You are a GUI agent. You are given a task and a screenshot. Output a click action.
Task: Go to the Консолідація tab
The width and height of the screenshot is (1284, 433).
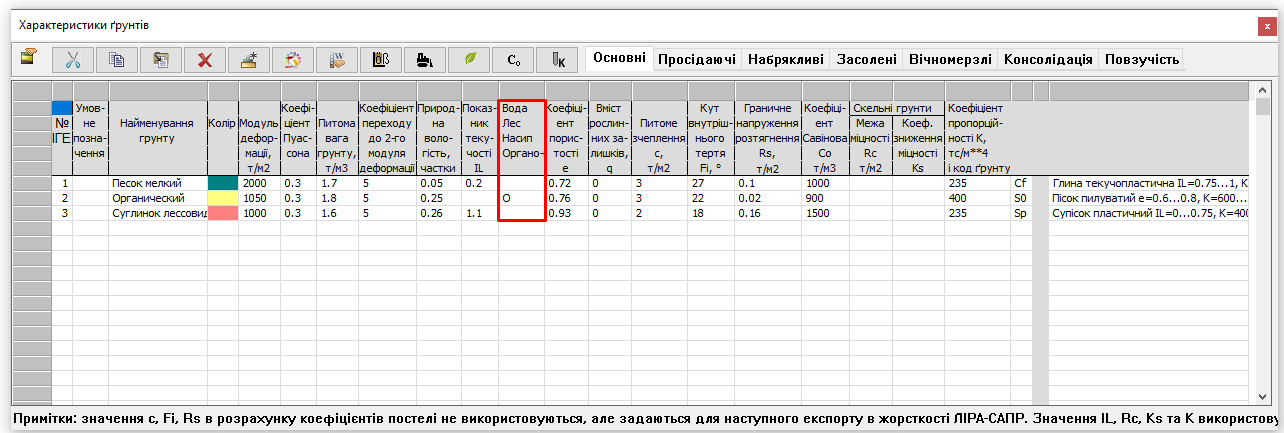pos(1048,60)
